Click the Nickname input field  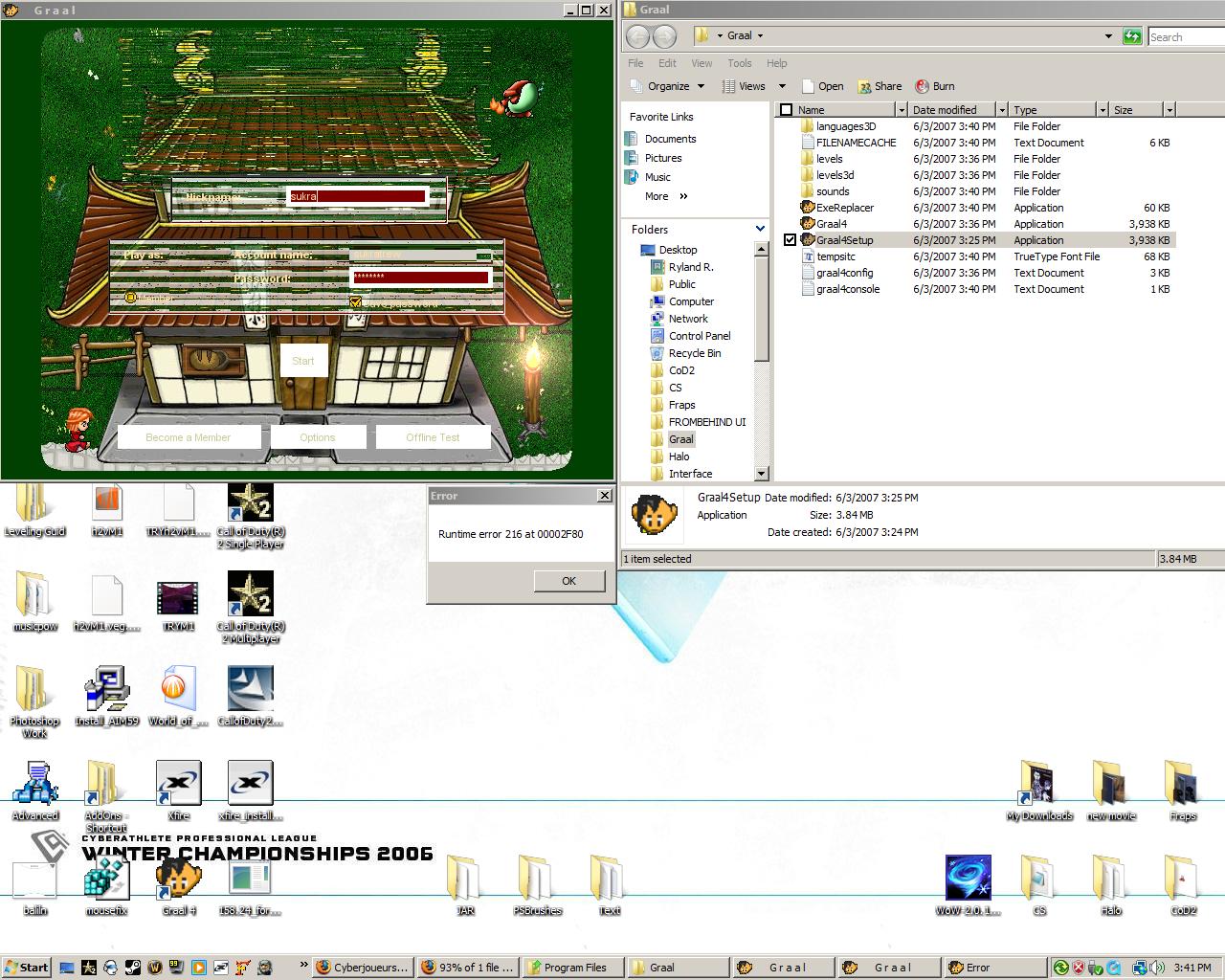point(357,196)
